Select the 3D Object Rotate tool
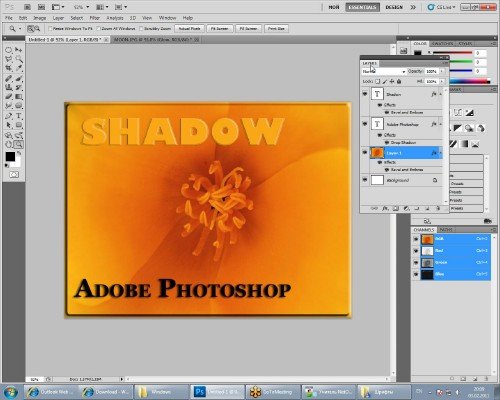500x400 pixels. click(9, 135)
